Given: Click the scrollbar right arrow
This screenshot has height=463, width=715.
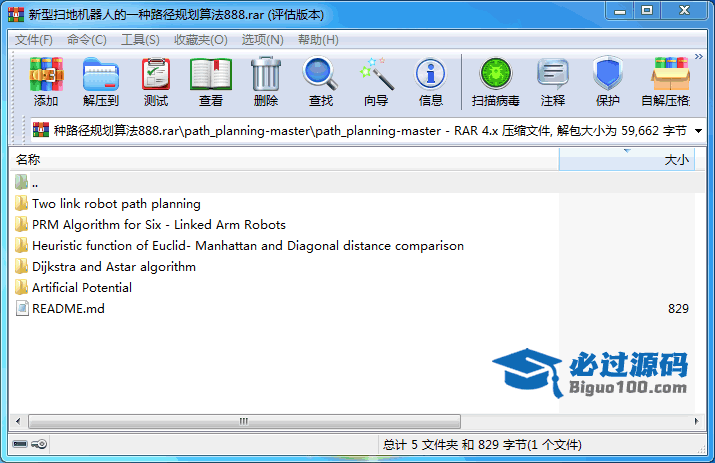Looking at the screenshot, I should pos(696,421).
